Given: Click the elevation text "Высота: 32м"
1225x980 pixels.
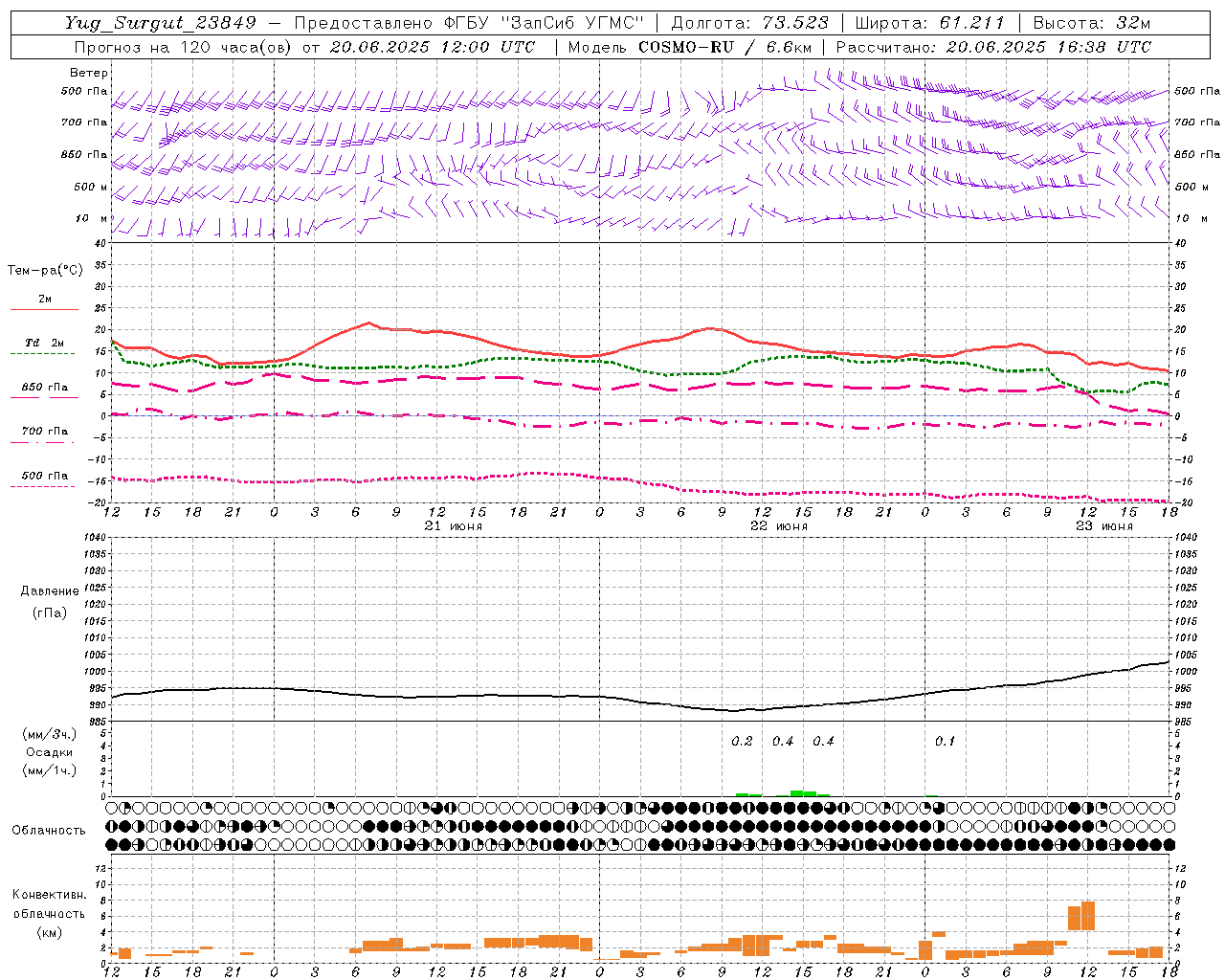Looking at the screenshot, I should click(1092, 23).
